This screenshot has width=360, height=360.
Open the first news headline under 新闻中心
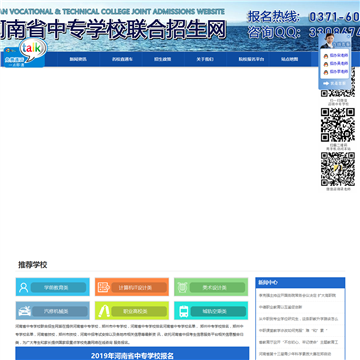click(297, 295)
